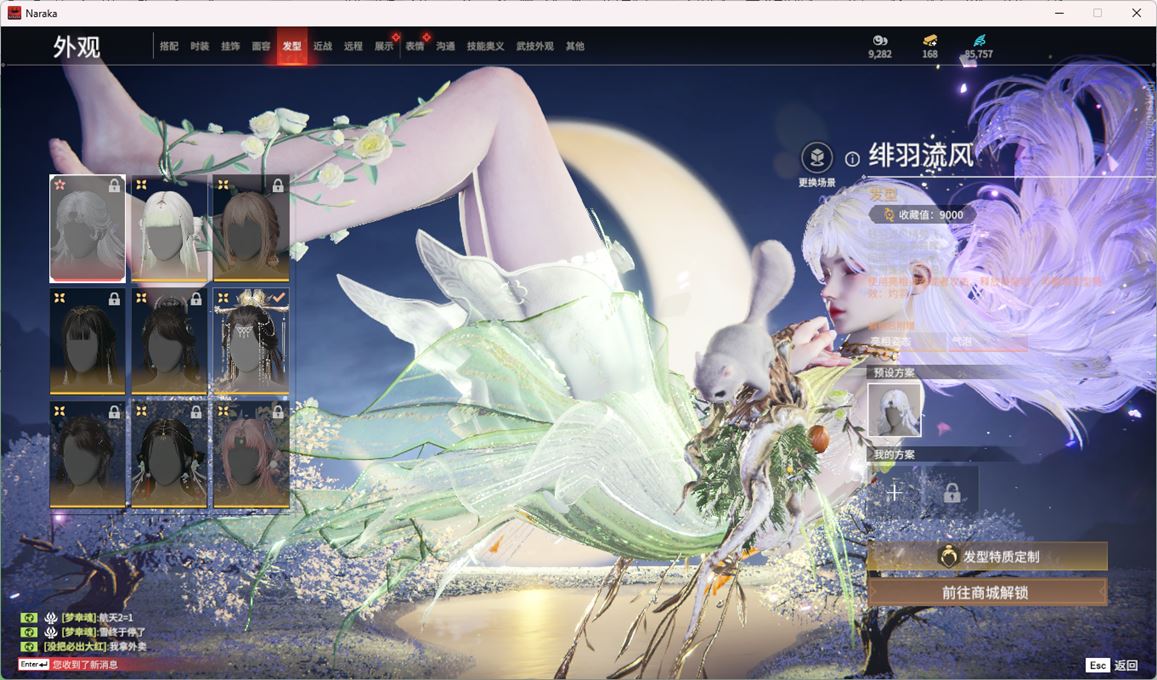This screenshot has width=1157, height=680.
Task: Click the 预设方案 section header
Action: pos(894,372)
